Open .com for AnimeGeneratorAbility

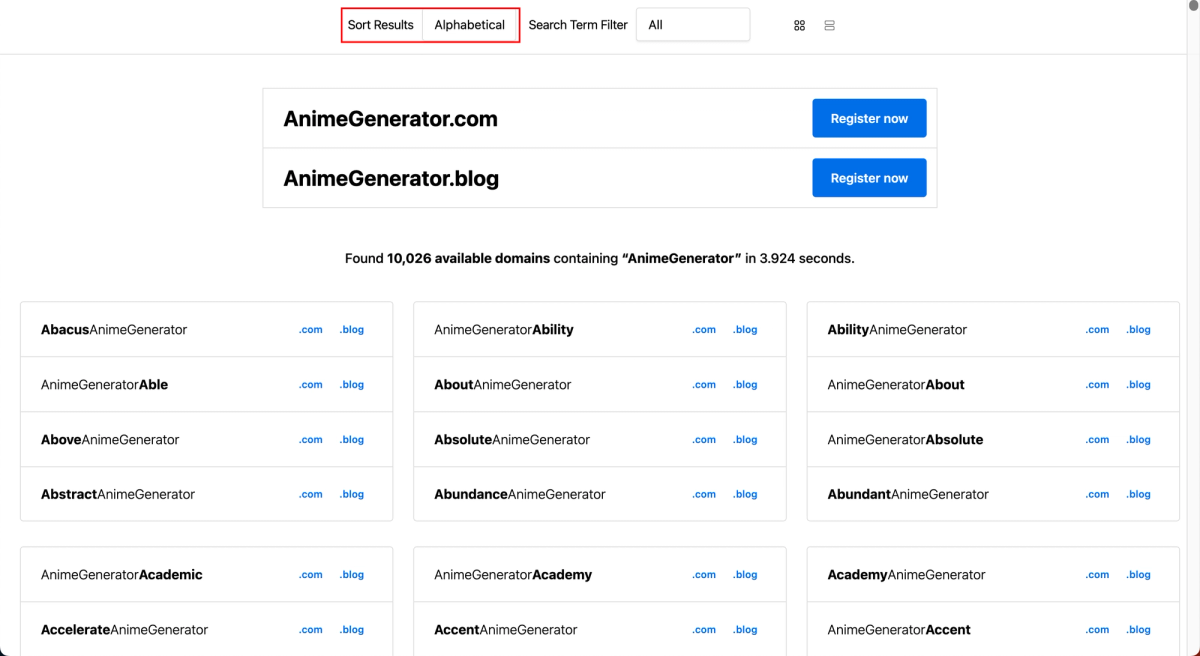tap(705, 330)
